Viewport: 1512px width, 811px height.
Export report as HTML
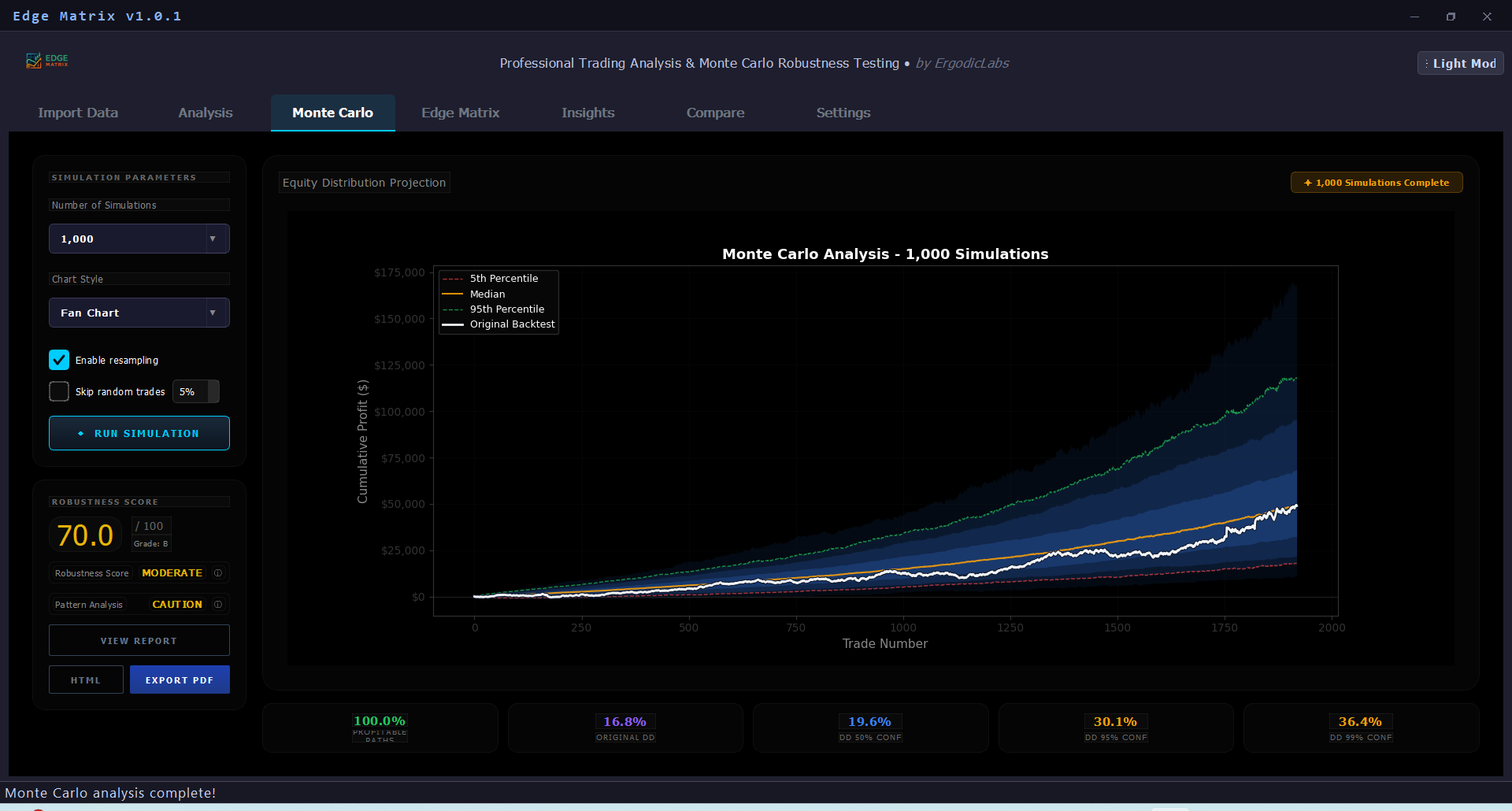tap(86, 680)
